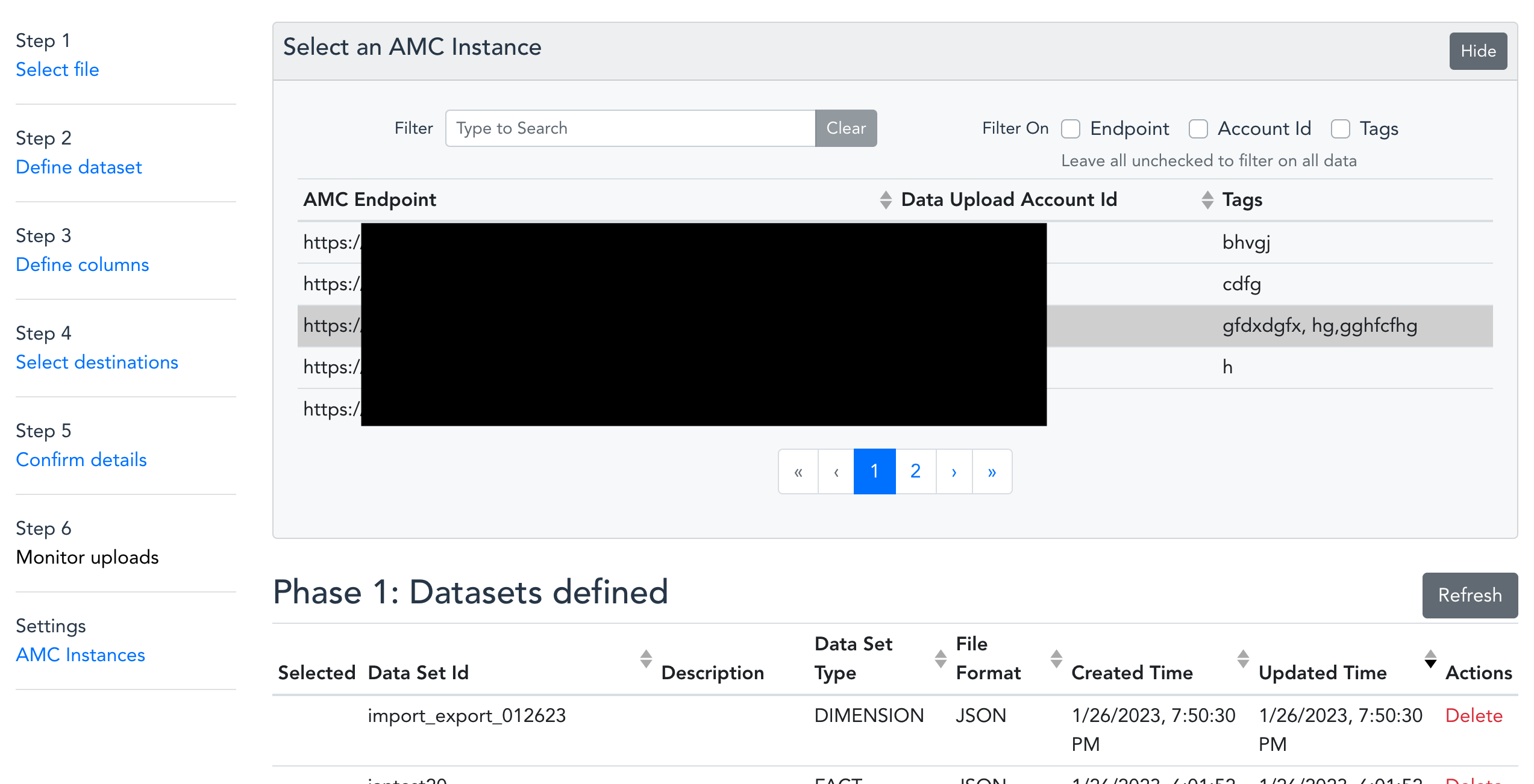Delete the import_export_012623 dataset

click(x=1474, y=715)
